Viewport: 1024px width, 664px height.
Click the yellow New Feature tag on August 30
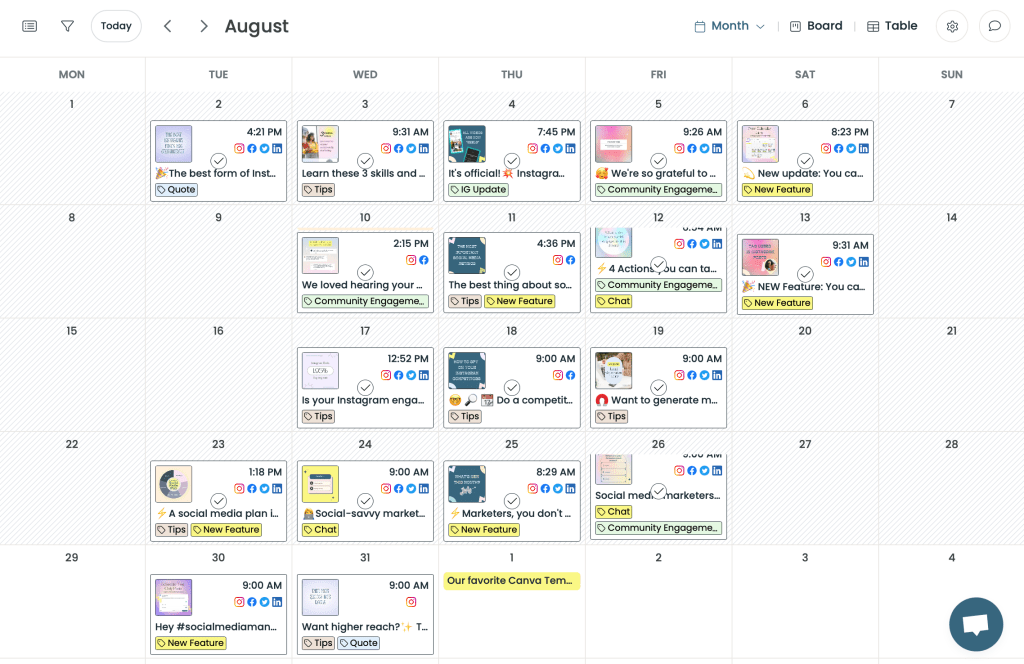(190, 643)
